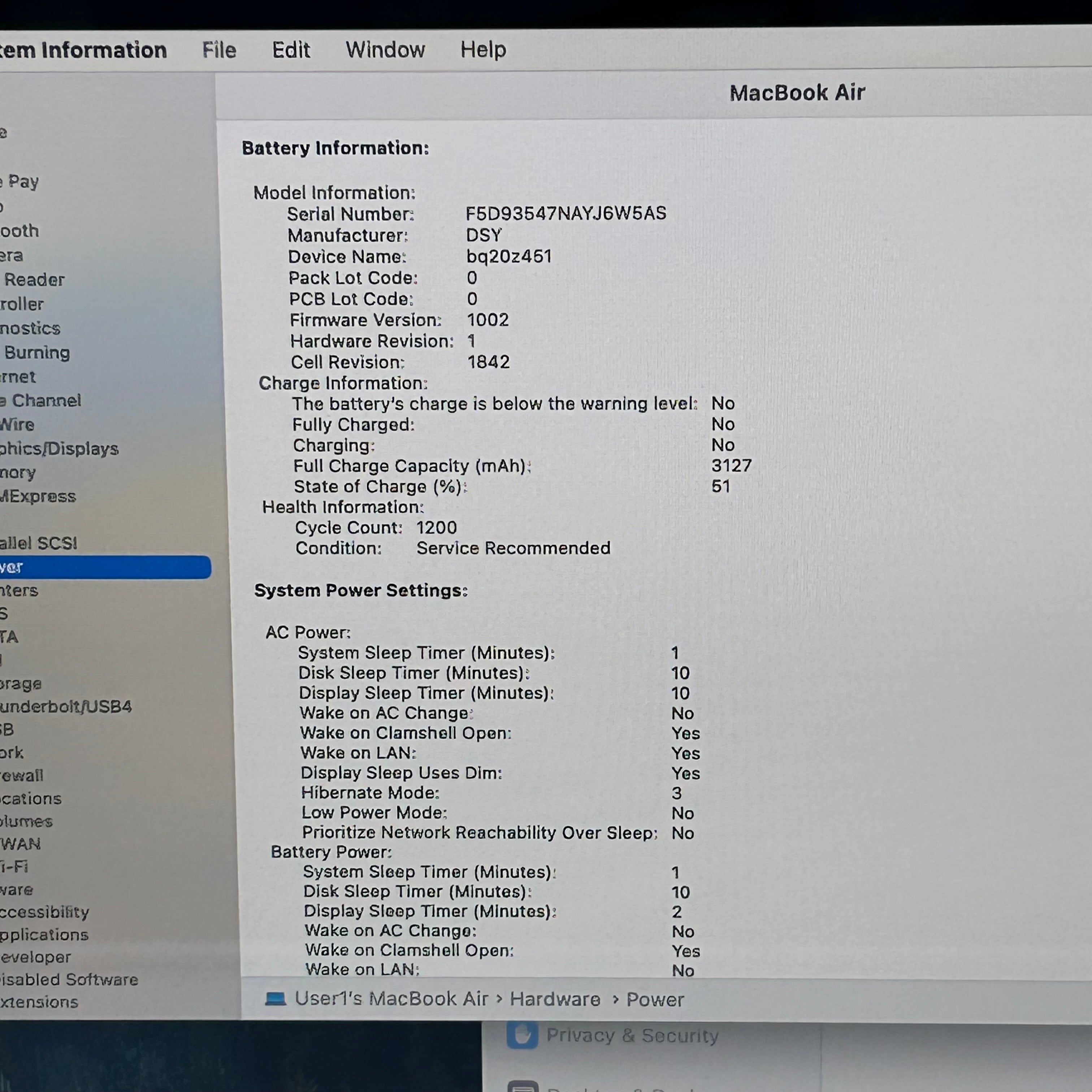Click the Cycle Count value 1200
Image resolution: width=1092 pixels, height=1092 pixels.
[436, 527]
